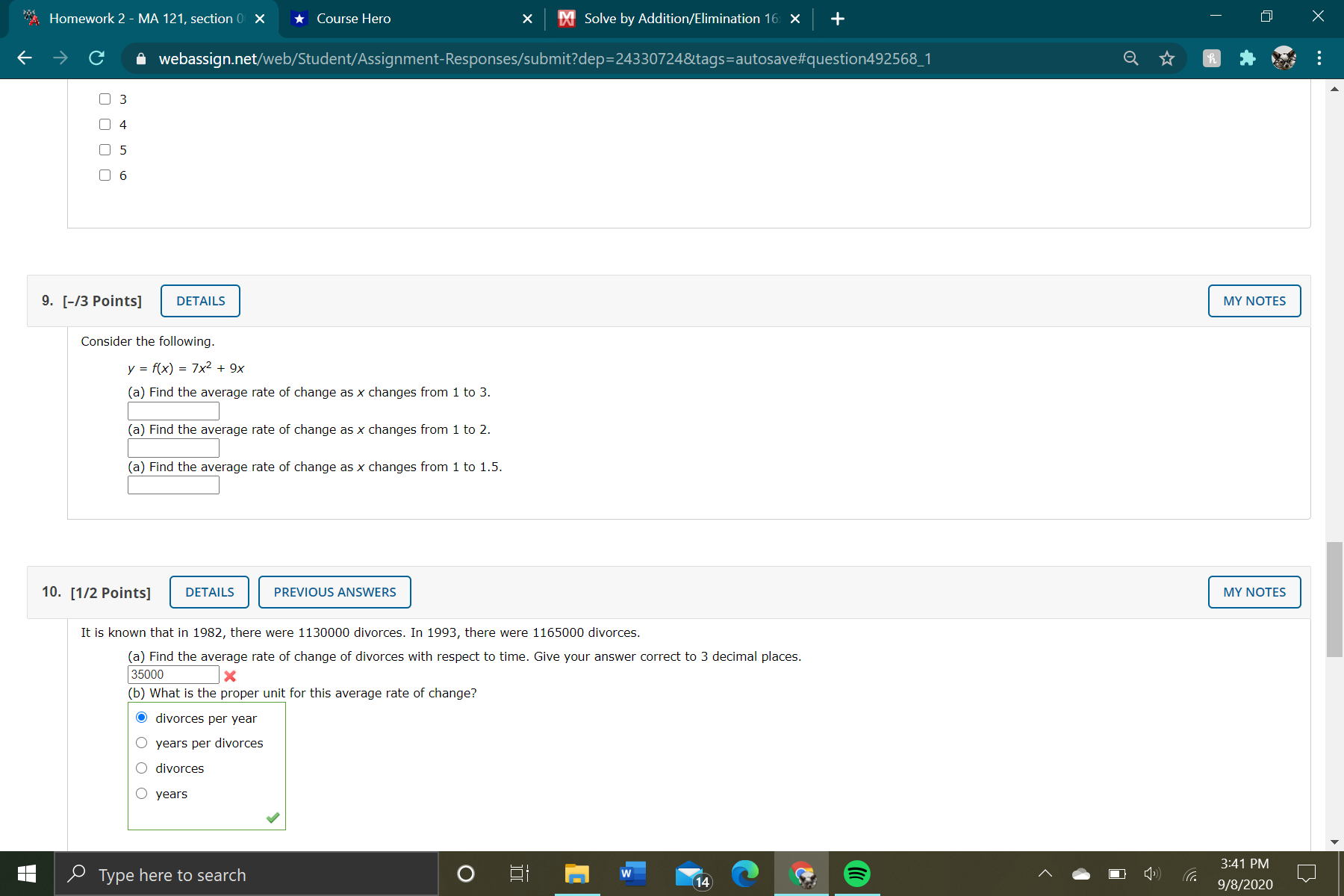Expand hidden icons in the system tray
The height and width of the screenshot is (896, 1344).
1045,874
